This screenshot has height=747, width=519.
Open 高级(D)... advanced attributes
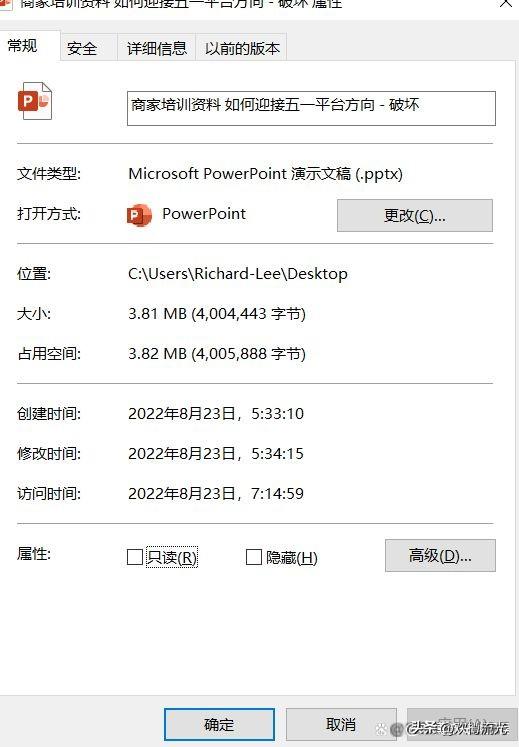(x=440, y=555)
